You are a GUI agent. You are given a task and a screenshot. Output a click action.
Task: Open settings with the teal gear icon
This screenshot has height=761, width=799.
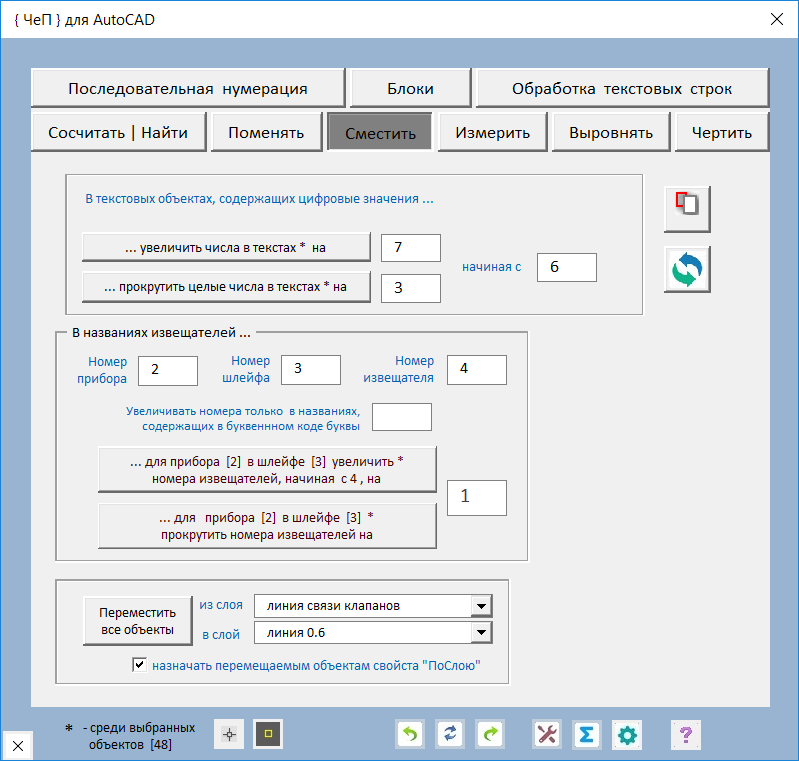pos(627,735)
